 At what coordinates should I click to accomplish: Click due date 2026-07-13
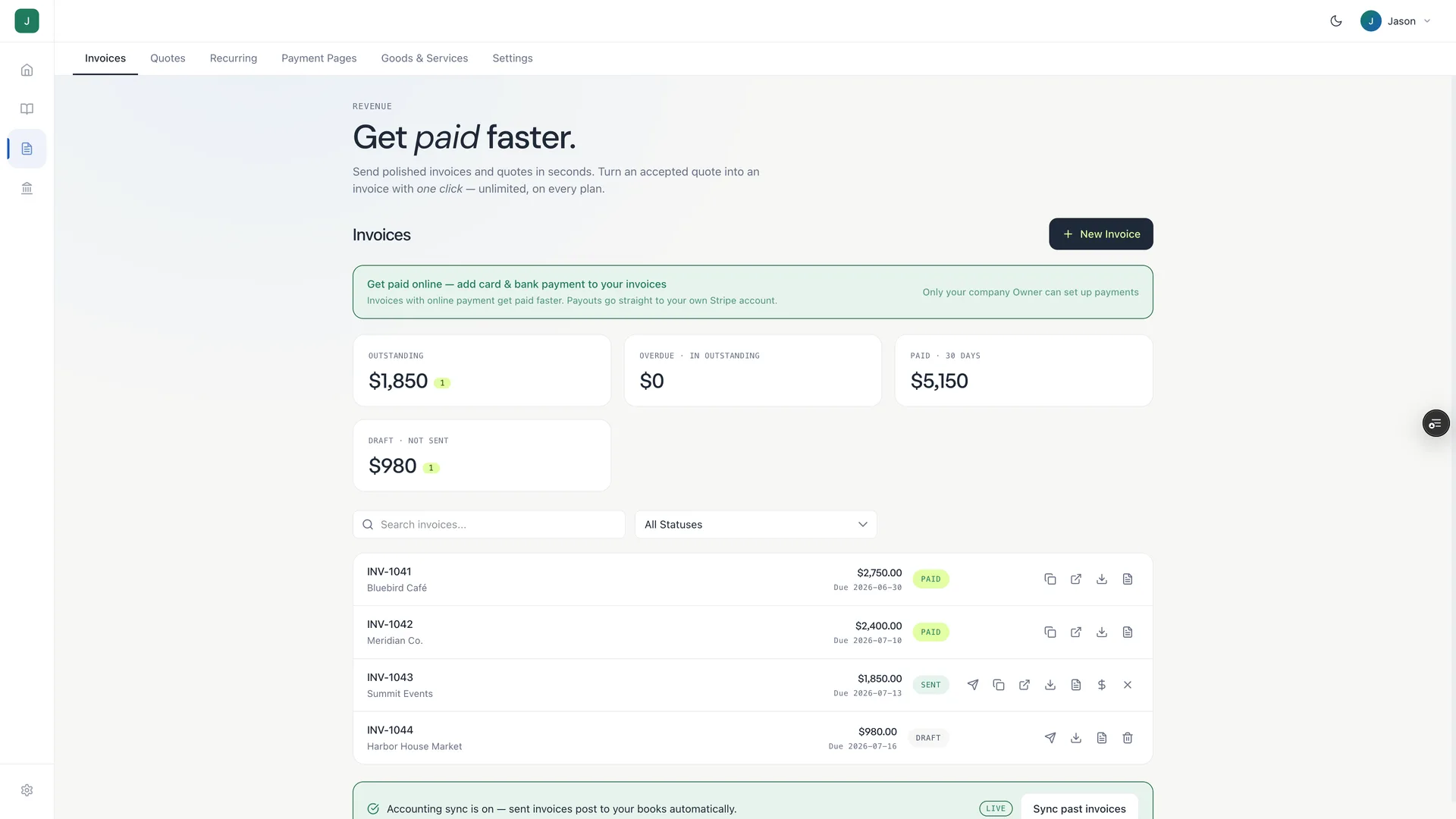[868, 694]
